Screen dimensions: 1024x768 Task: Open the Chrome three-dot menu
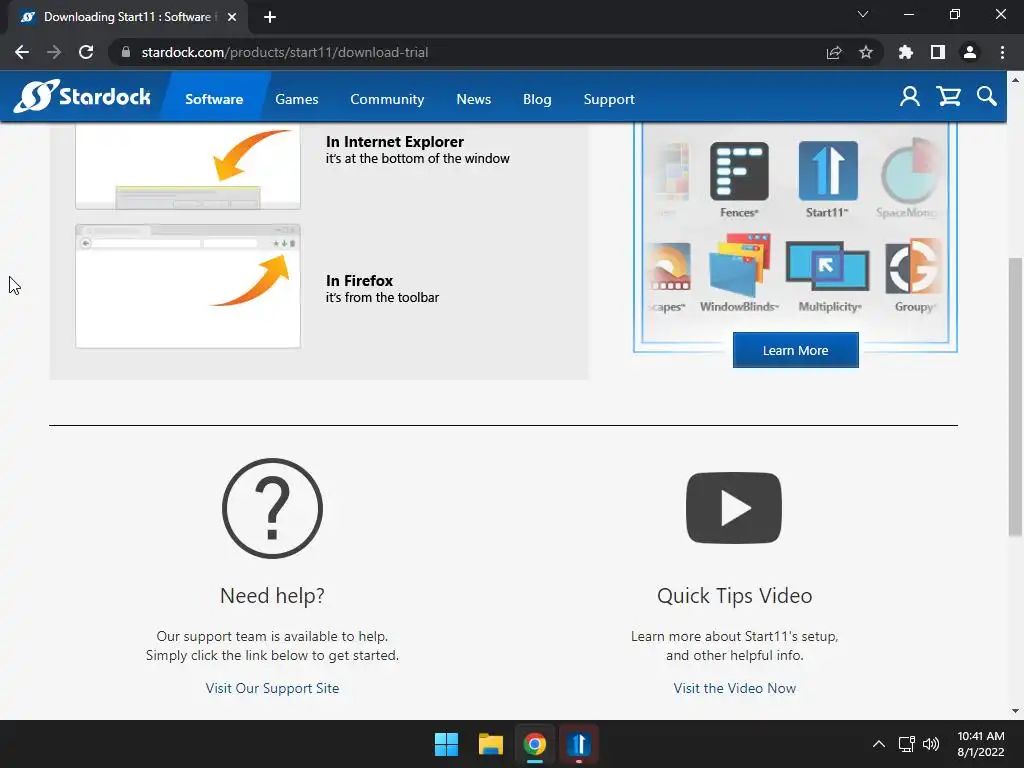(x=1002, y=52)
